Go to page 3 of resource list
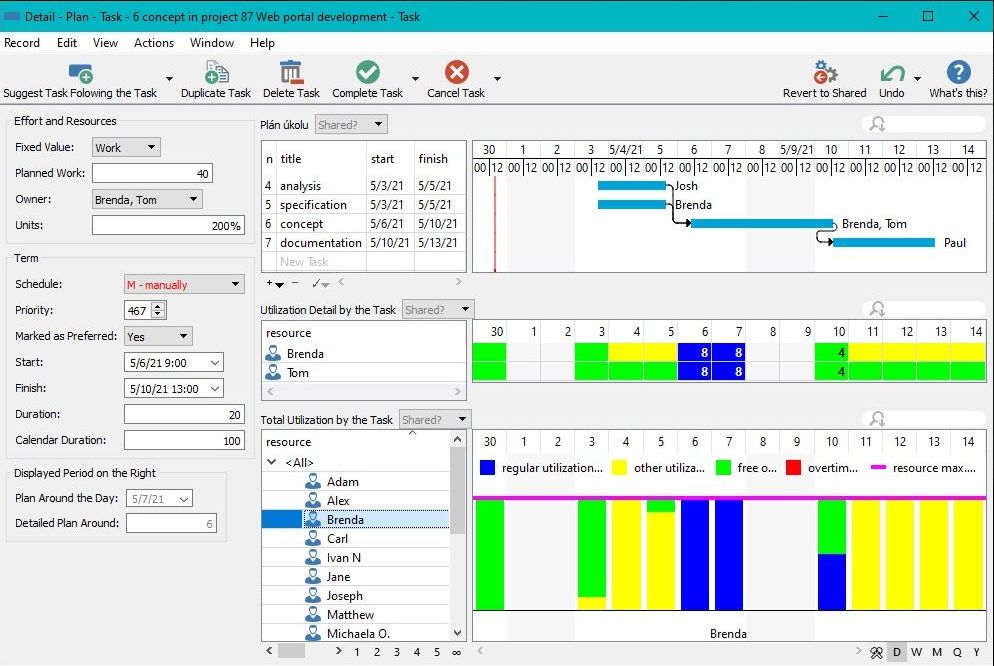The image size is (994, 666). [x=397, y=652]
